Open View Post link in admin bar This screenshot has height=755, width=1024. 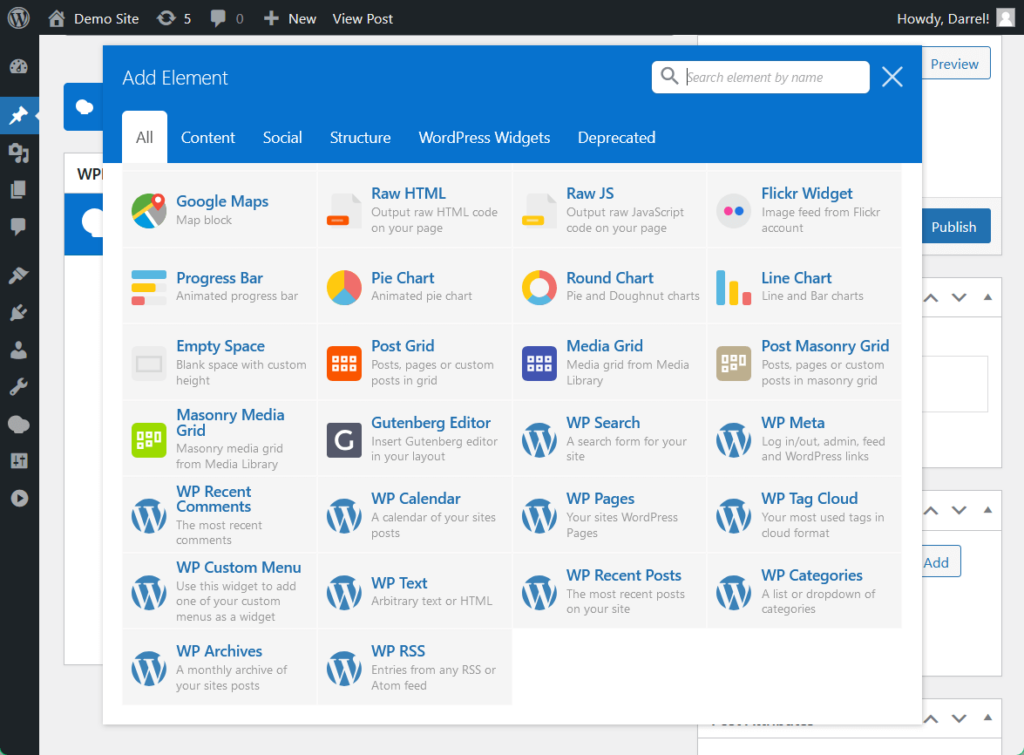point(362,18)
